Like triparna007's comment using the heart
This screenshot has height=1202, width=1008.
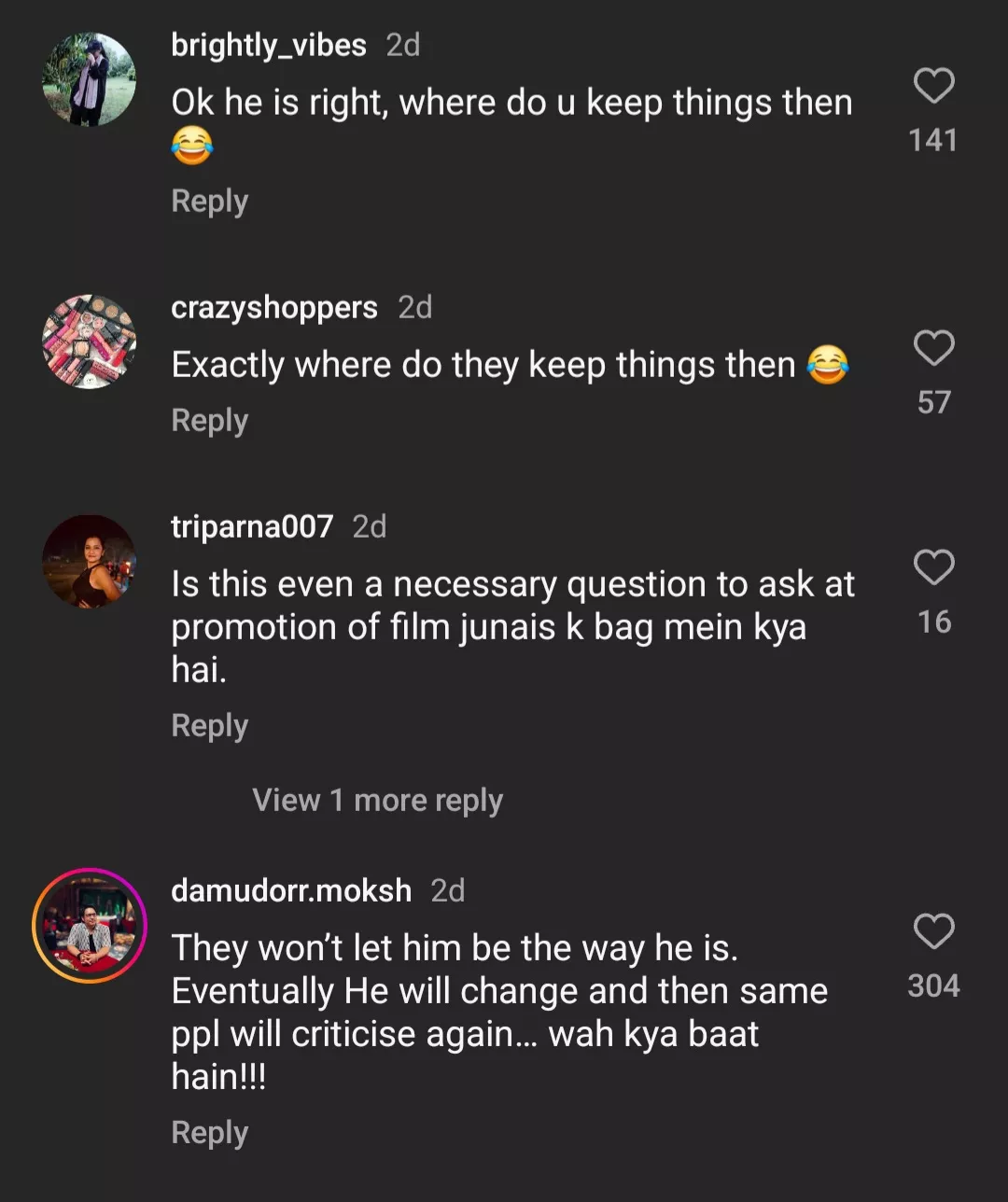[x=933, y=567]
